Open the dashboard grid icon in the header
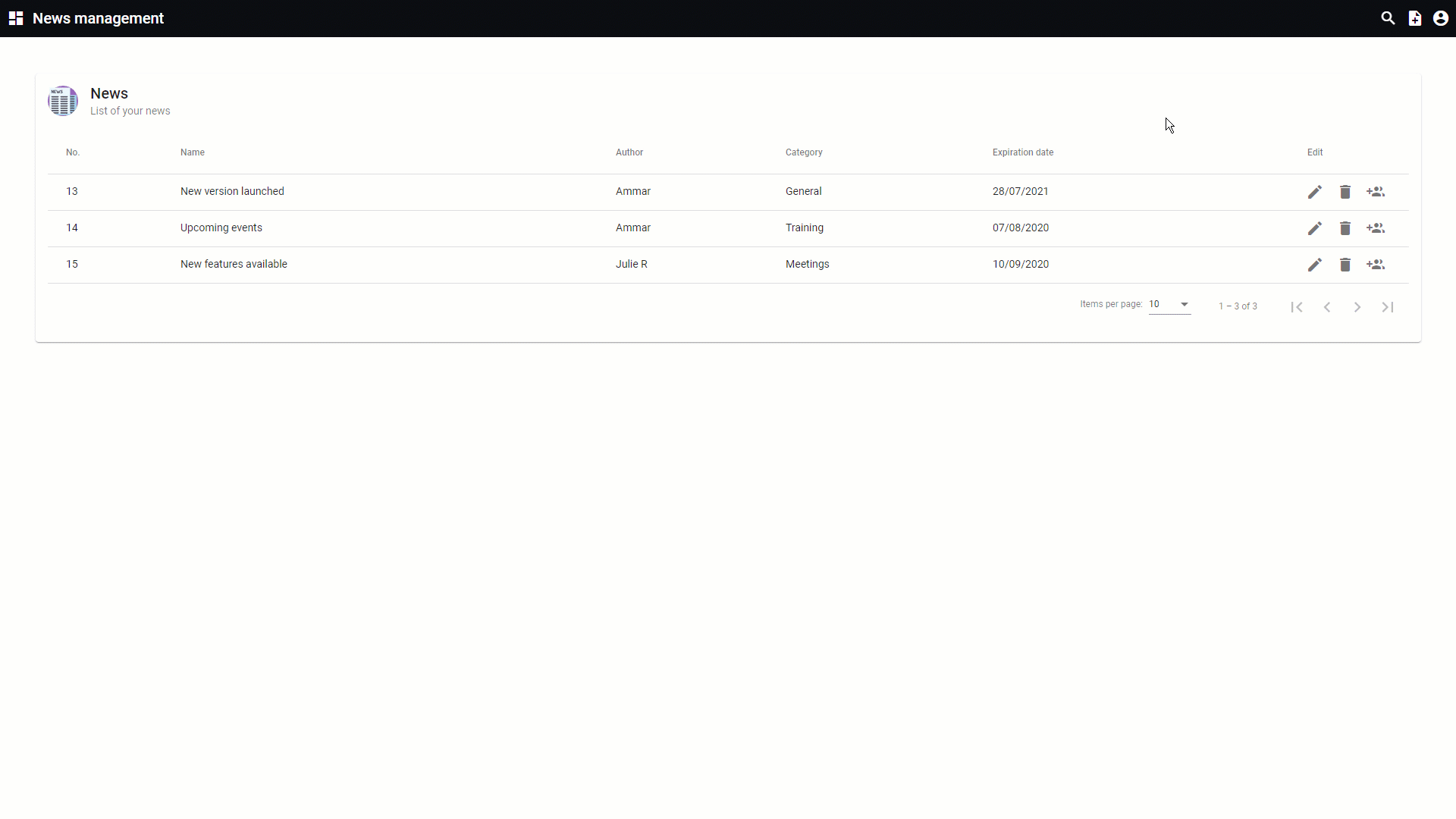 [x=16, y=18]
